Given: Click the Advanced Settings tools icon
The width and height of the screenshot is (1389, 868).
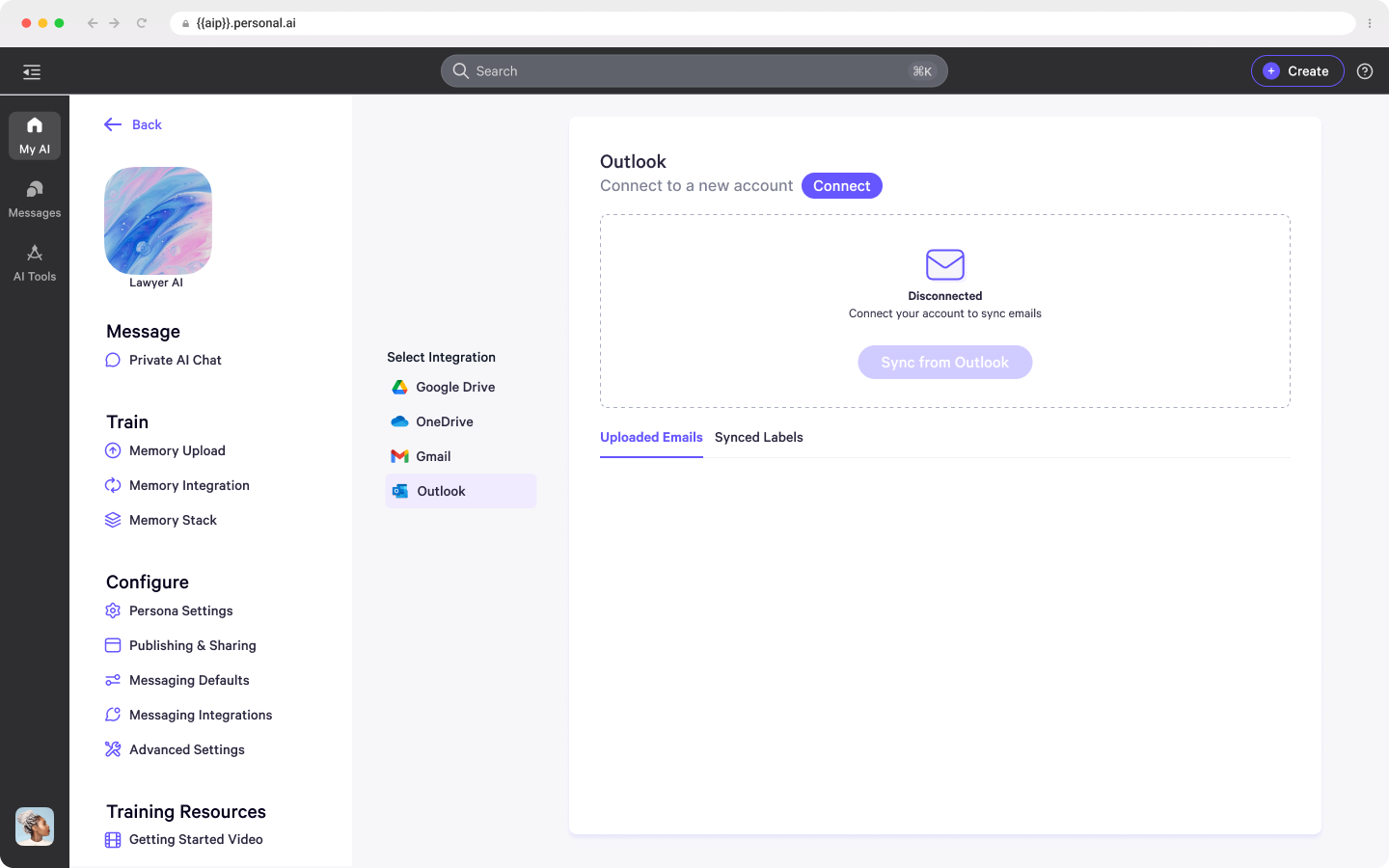Looking at the screenshot, I should [x=113, y=749].
